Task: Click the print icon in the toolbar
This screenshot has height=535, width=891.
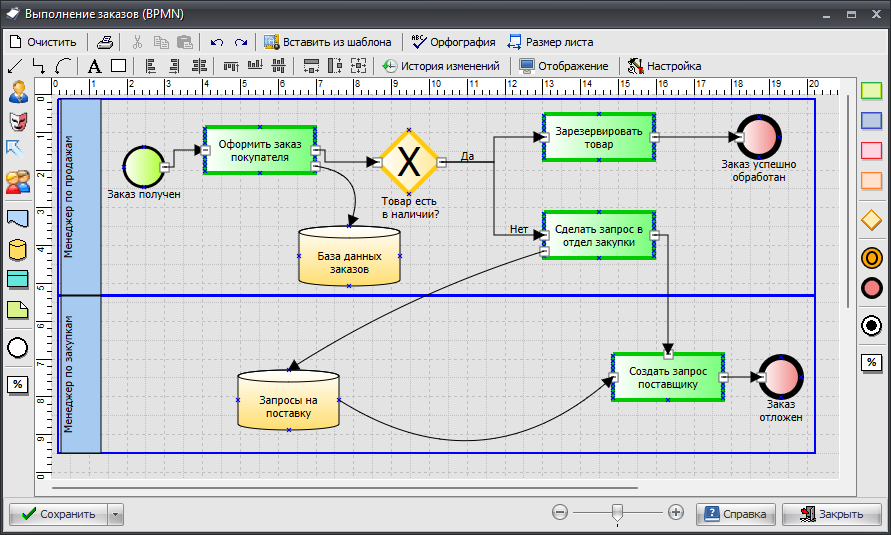Action: pyautogui.click(x=105, y=42)
